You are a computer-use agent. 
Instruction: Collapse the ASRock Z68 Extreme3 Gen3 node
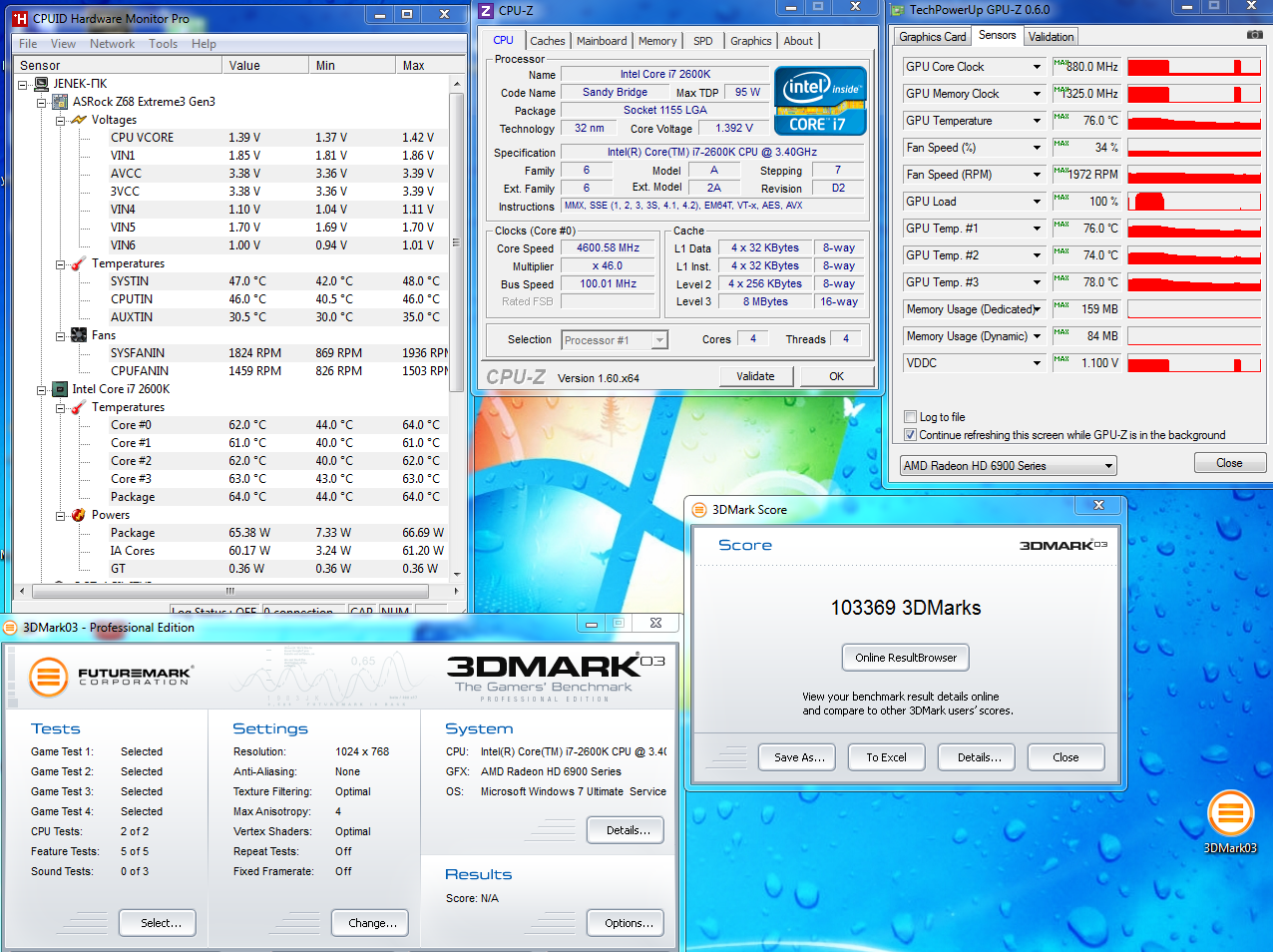42,103
